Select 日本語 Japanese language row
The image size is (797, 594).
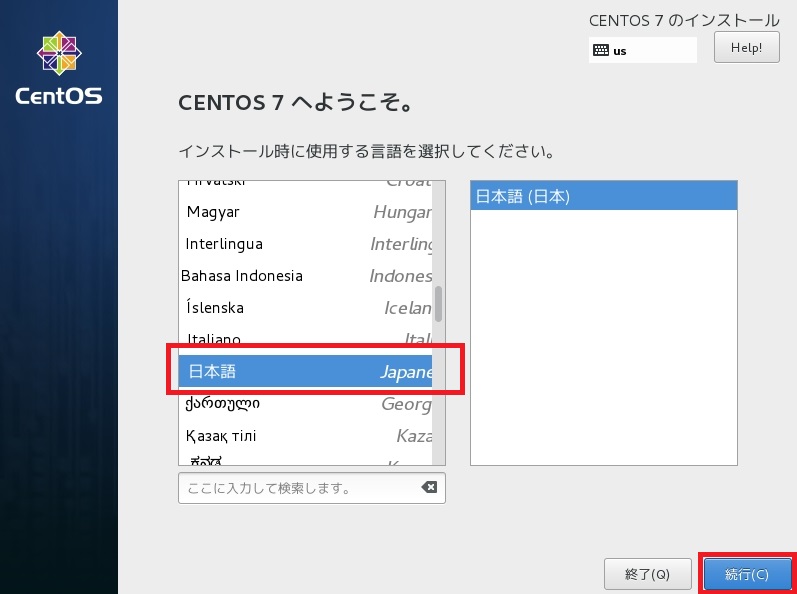pyautogui.click(x=305, y=371)
